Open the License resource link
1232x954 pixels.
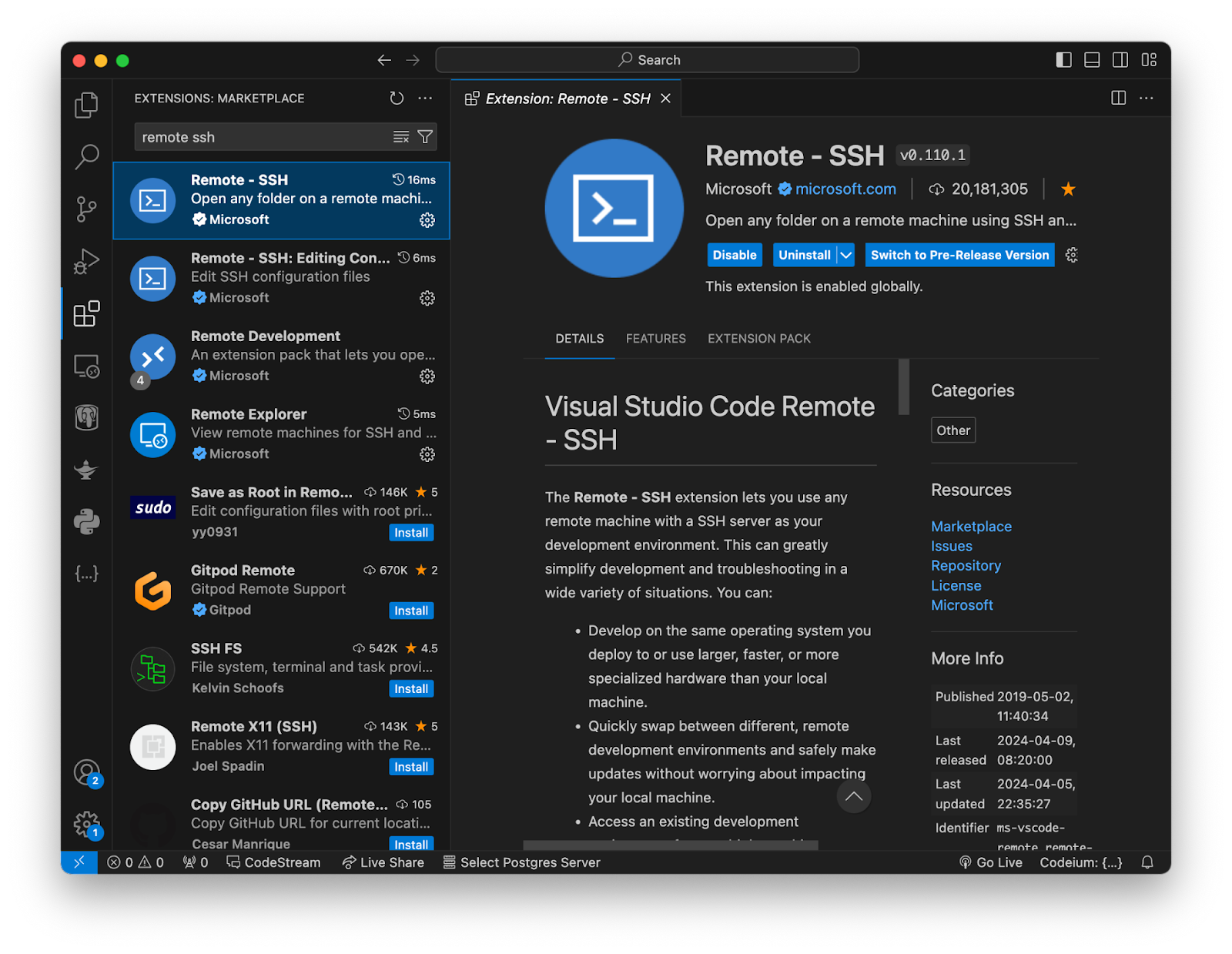coord(956,586)
